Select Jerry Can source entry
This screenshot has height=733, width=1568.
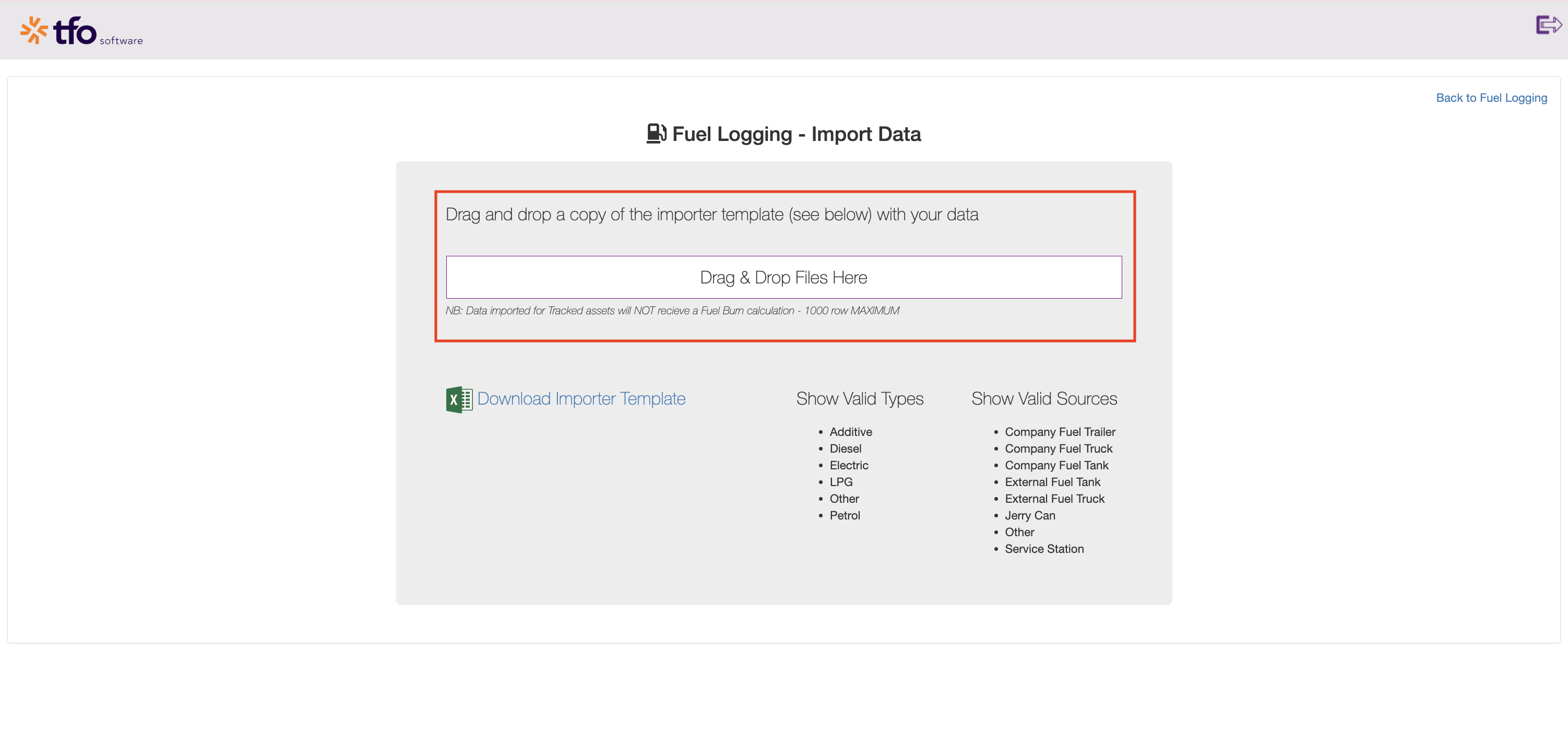pos(1030,516)
